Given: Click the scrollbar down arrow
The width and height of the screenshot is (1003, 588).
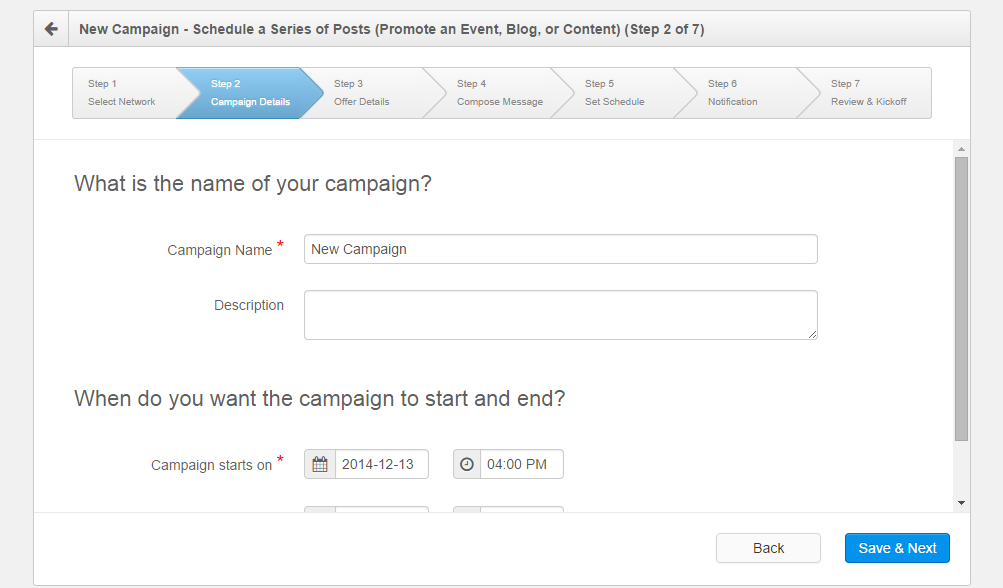Looking at the screenshot, I should click(960, 502).
